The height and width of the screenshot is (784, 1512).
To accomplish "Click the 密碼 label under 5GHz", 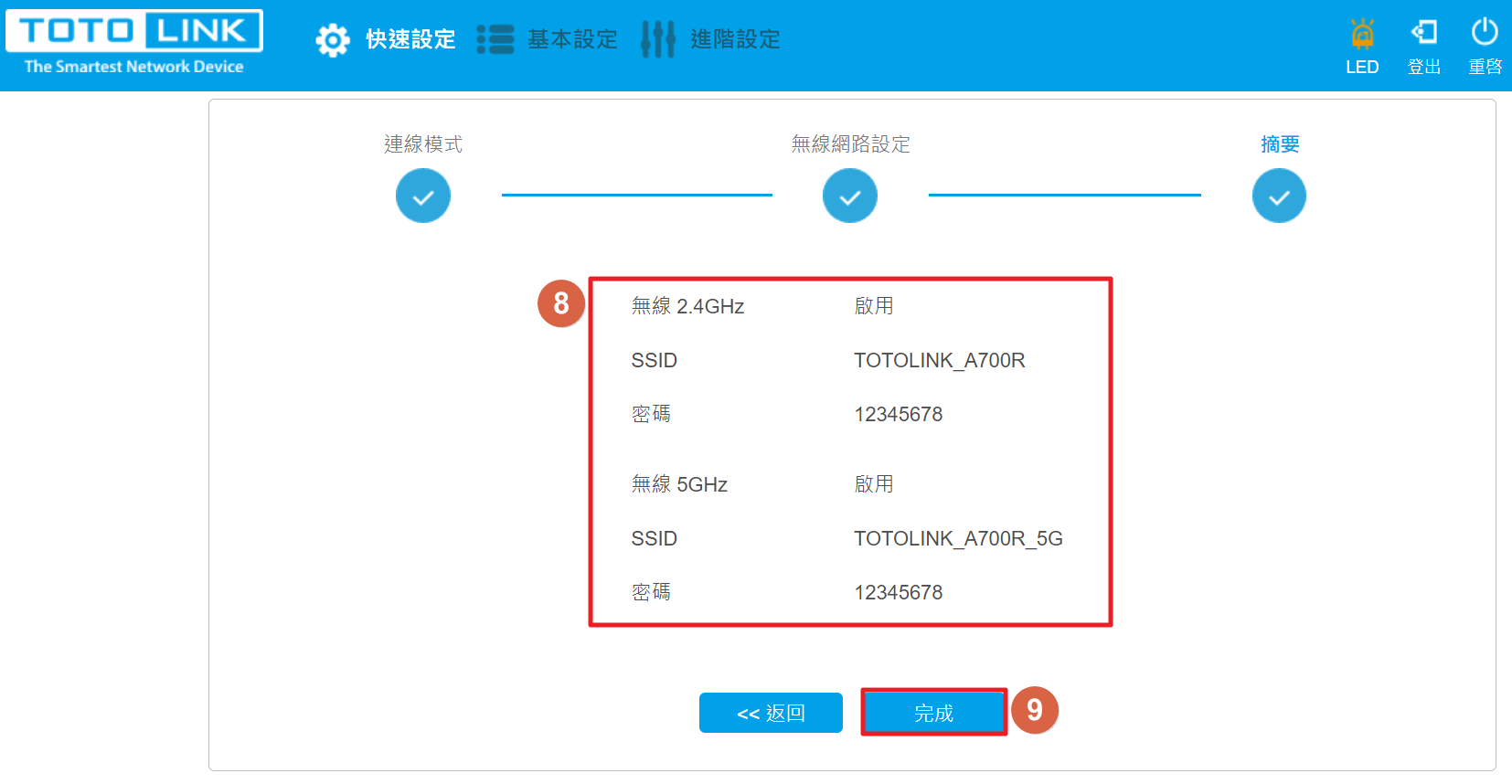I will tap(651, 592).
